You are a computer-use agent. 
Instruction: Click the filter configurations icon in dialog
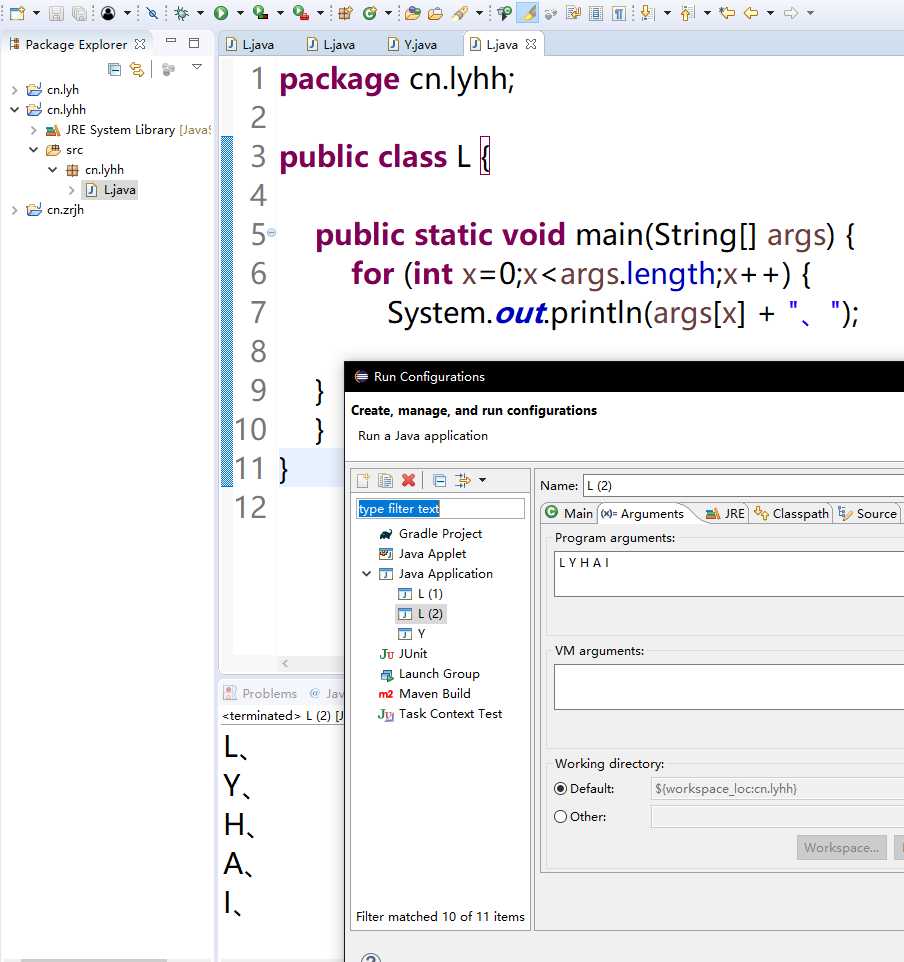pyautogui.click(x=463, y=480)
